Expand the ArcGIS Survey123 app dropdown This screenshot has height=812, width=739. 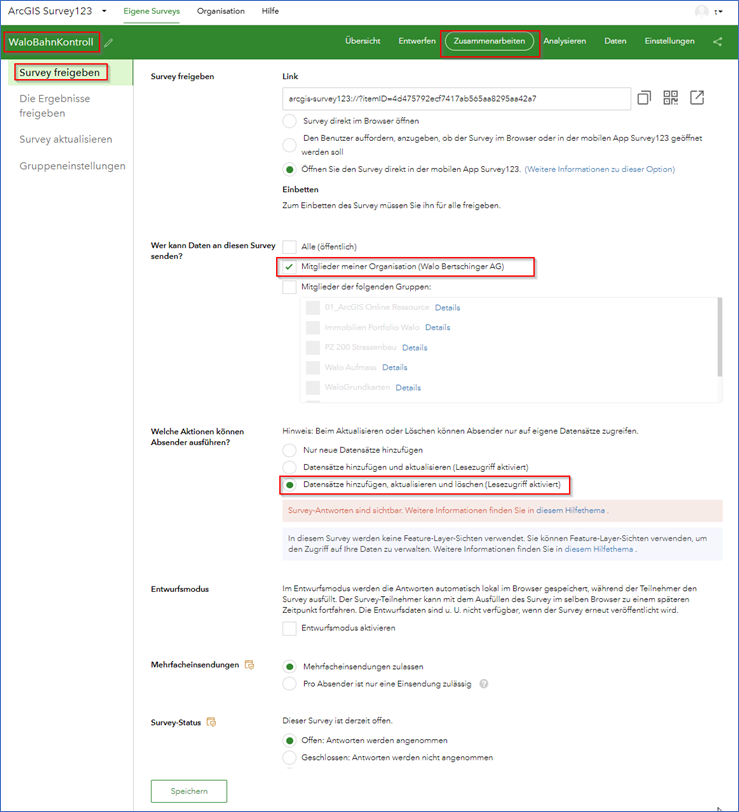104,11
